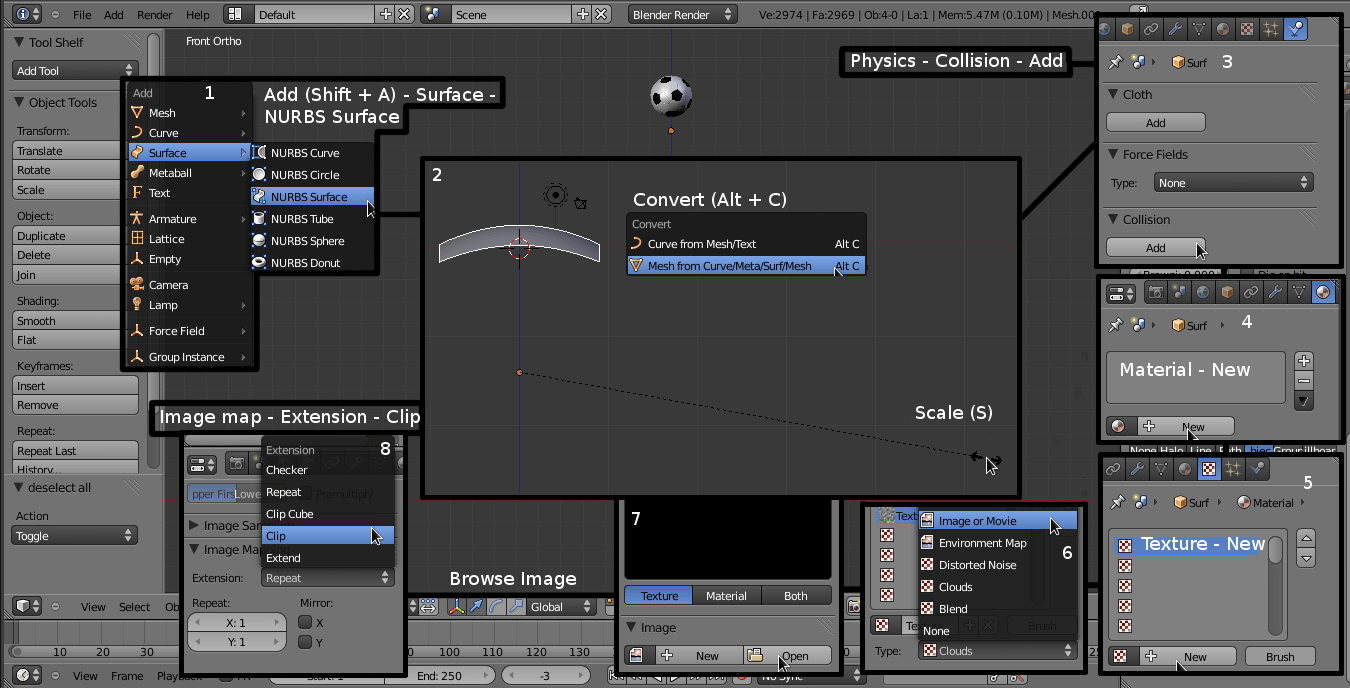Select the highlighted Texture tab above Surf Material breadcrumb

click(1209, 468)
